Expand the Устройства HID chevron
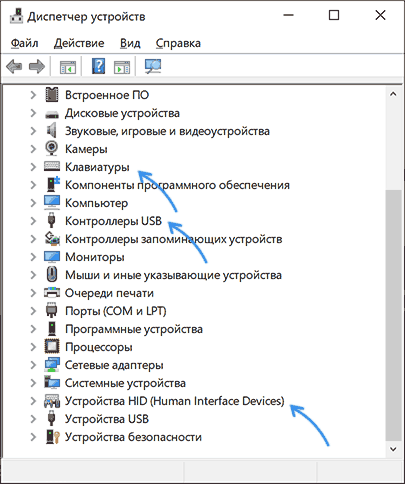The image size is (405, 484). pos(33,401)
